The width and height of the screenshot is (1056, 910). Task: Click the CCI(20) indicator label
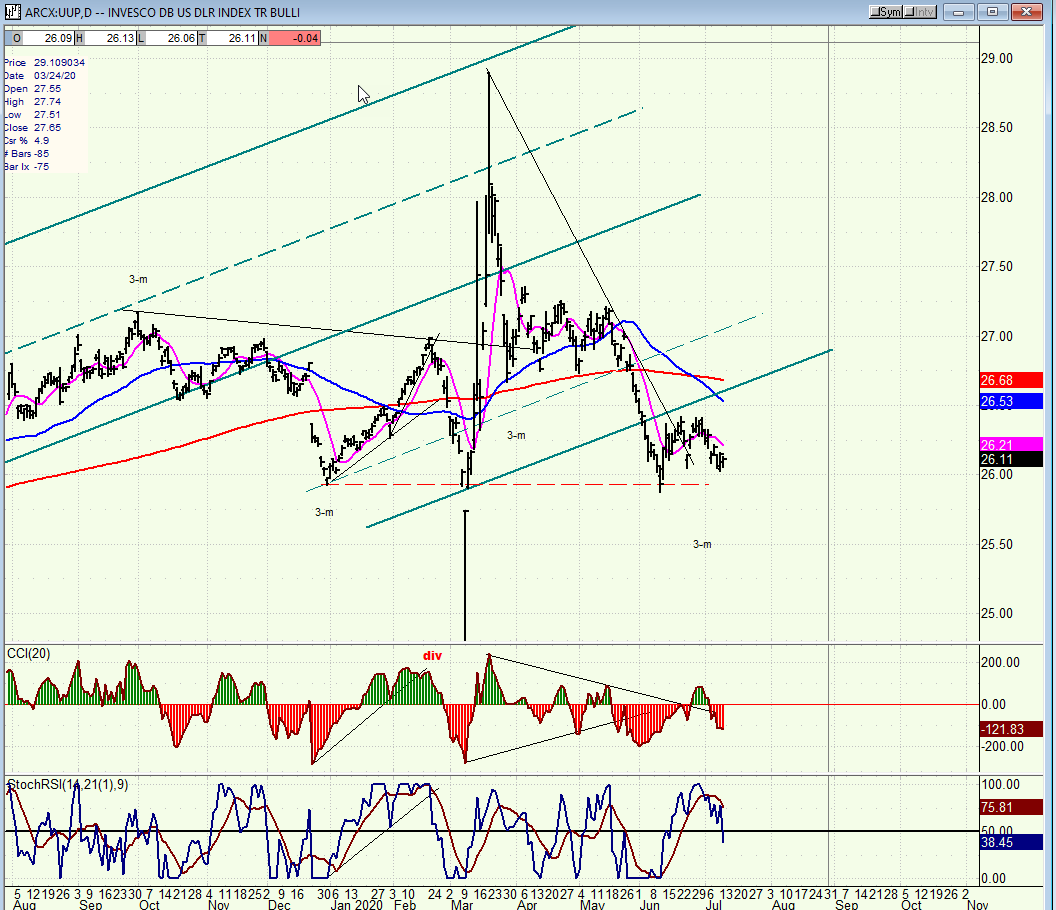tap(28, 654)
